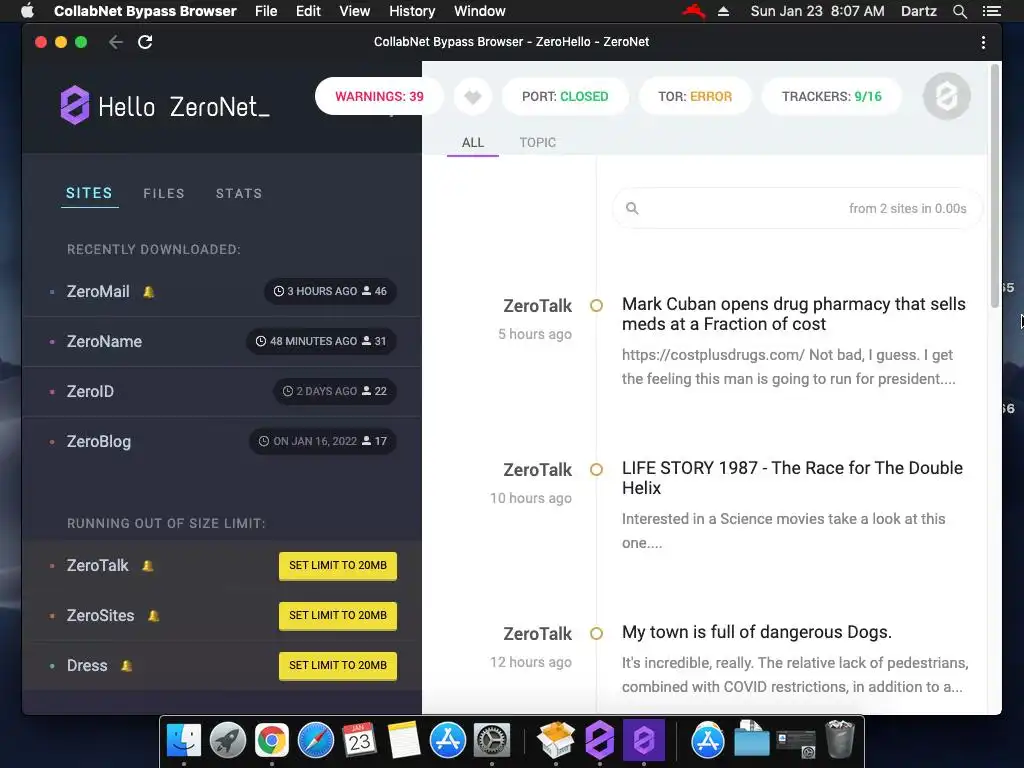This screenshot has height=768, width=1024.
Task: Open Notes in the dock
Action: [404, 741]
